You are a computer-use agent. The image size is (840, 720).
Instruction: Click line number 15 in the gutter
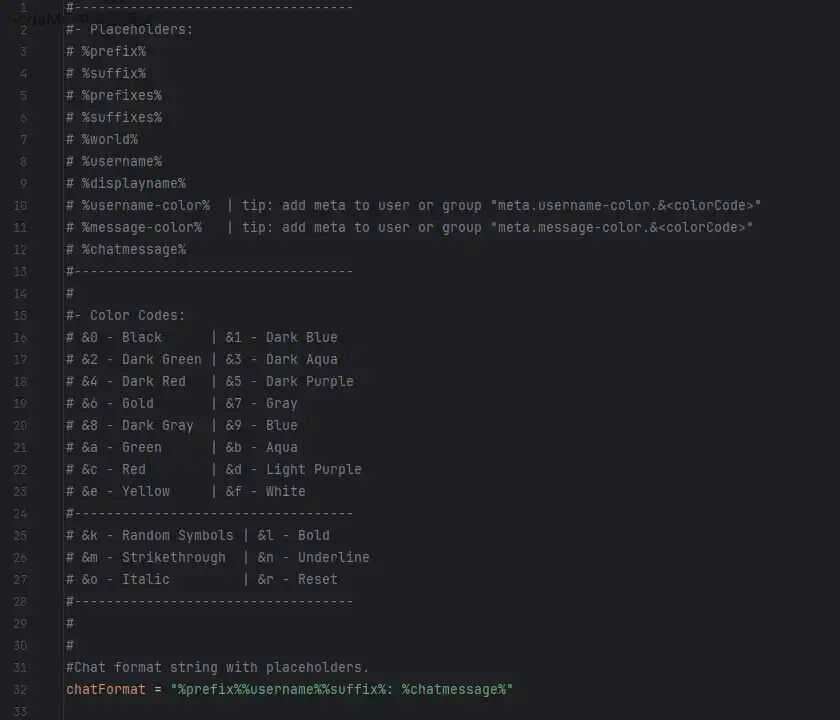(21, 315)
